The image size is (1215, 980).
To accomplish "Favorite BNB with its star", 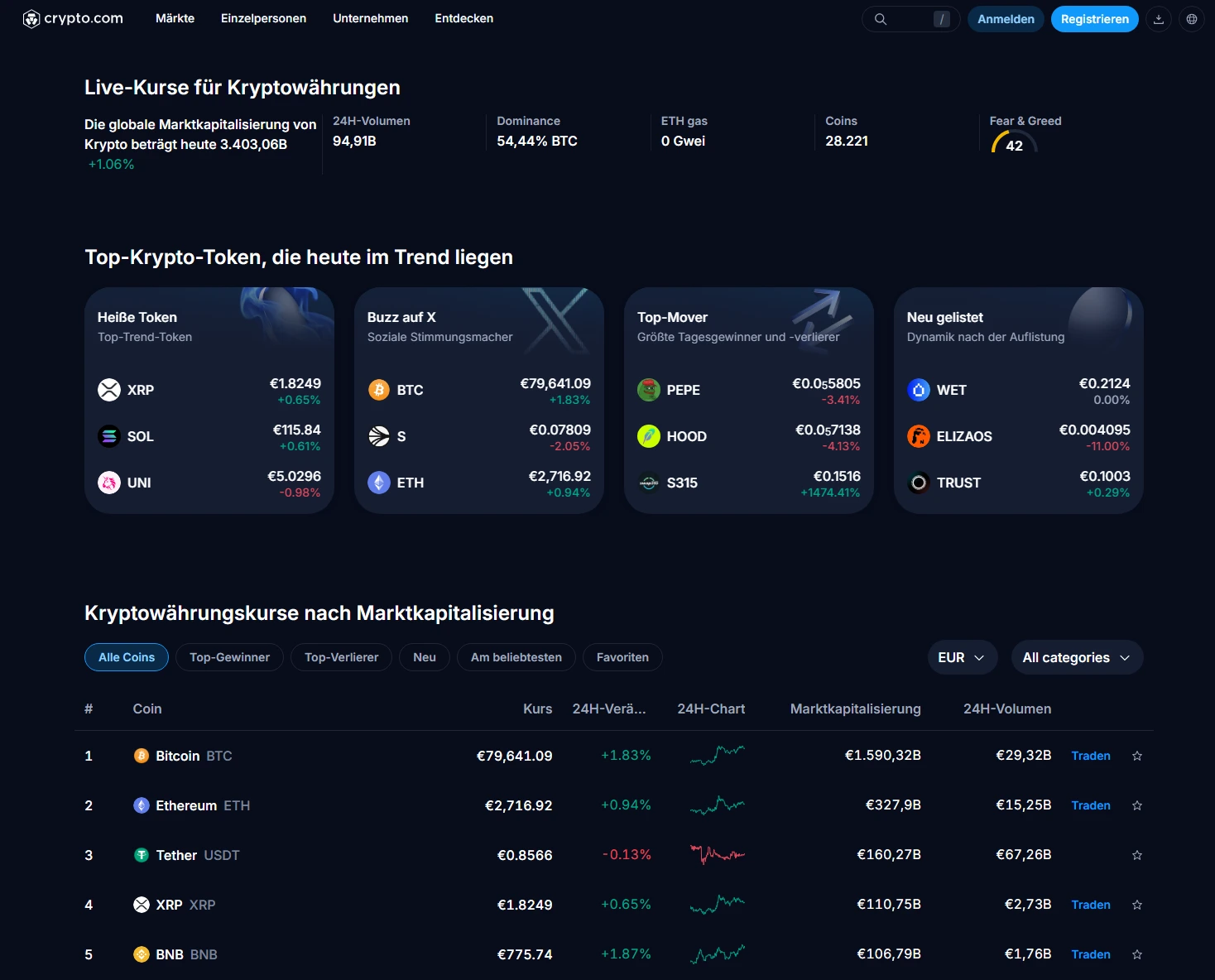I will (1137, 954).
